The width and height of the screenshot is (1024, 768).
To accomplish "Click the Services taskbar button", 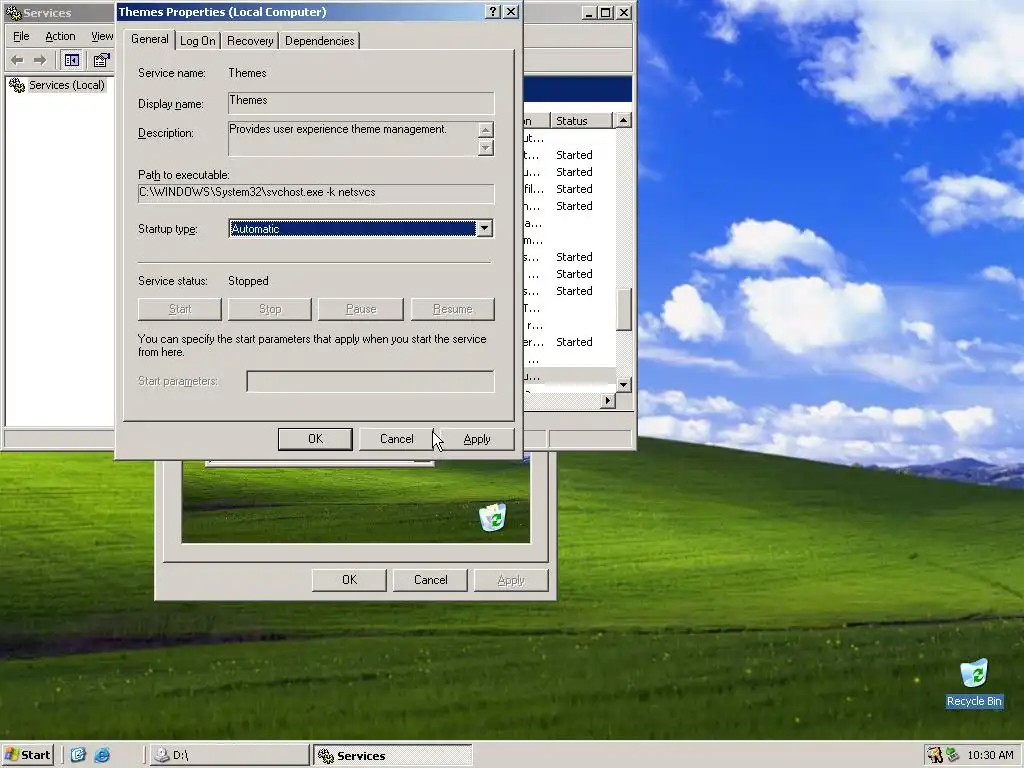I will click(392, 755).
